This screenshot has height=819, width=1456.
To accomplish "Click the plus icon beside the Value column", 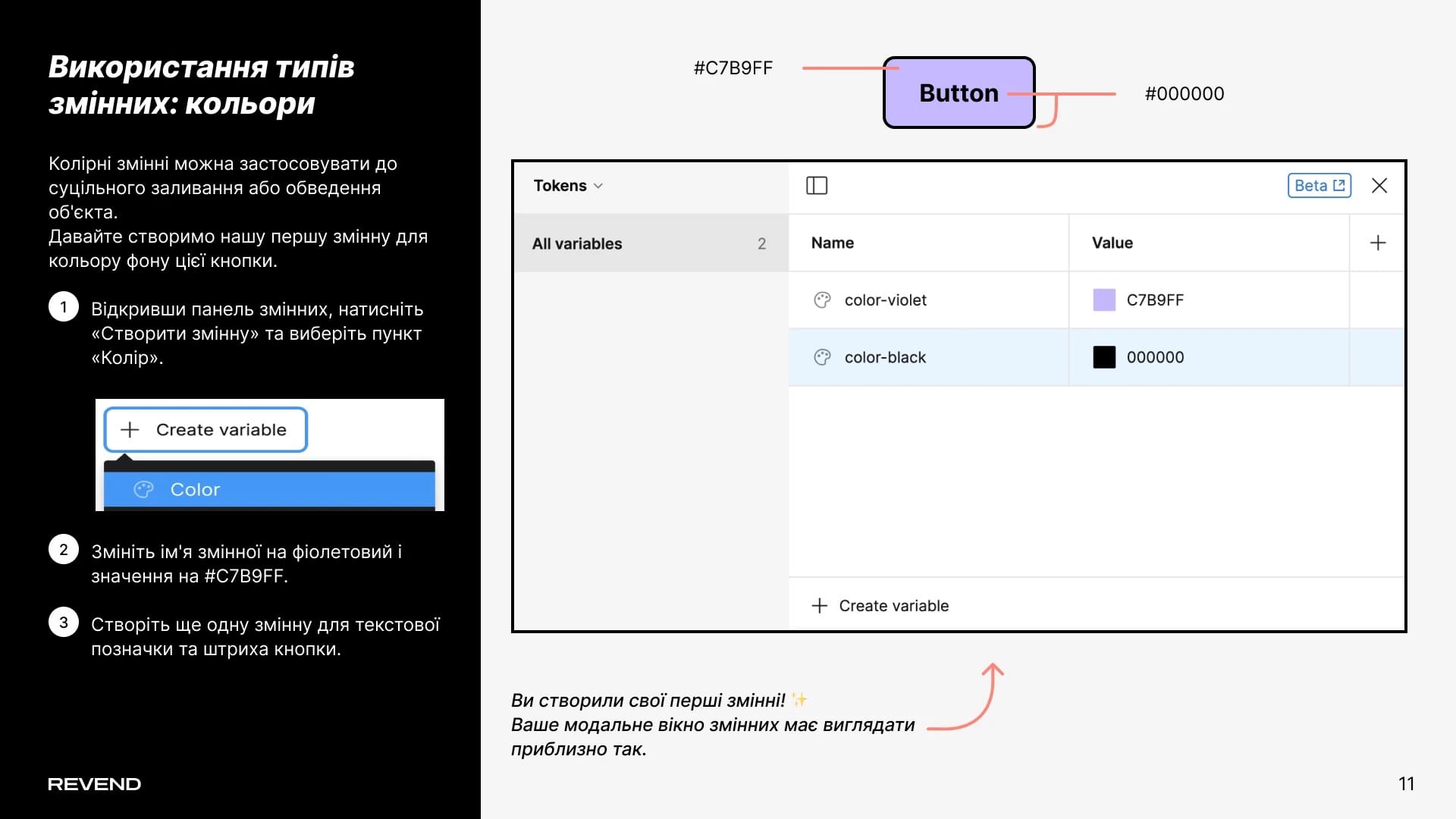I will [x=1378, y=243].
